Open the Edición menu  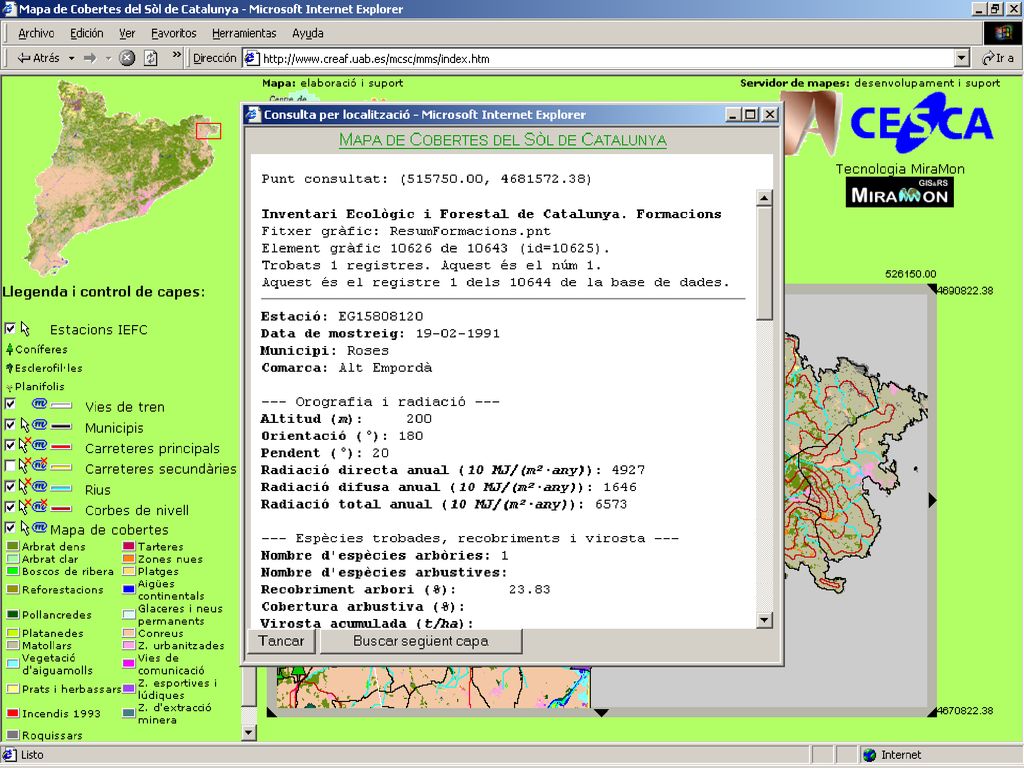coord(87,33)
